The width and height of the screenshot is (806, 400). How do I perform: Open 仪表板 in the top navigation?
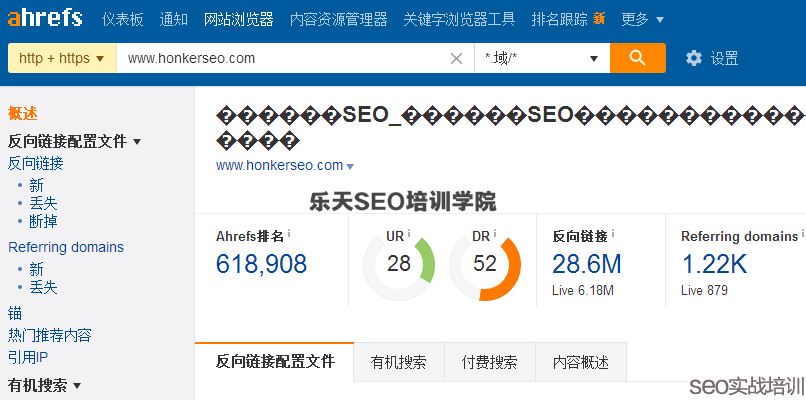tap(122, 20)
